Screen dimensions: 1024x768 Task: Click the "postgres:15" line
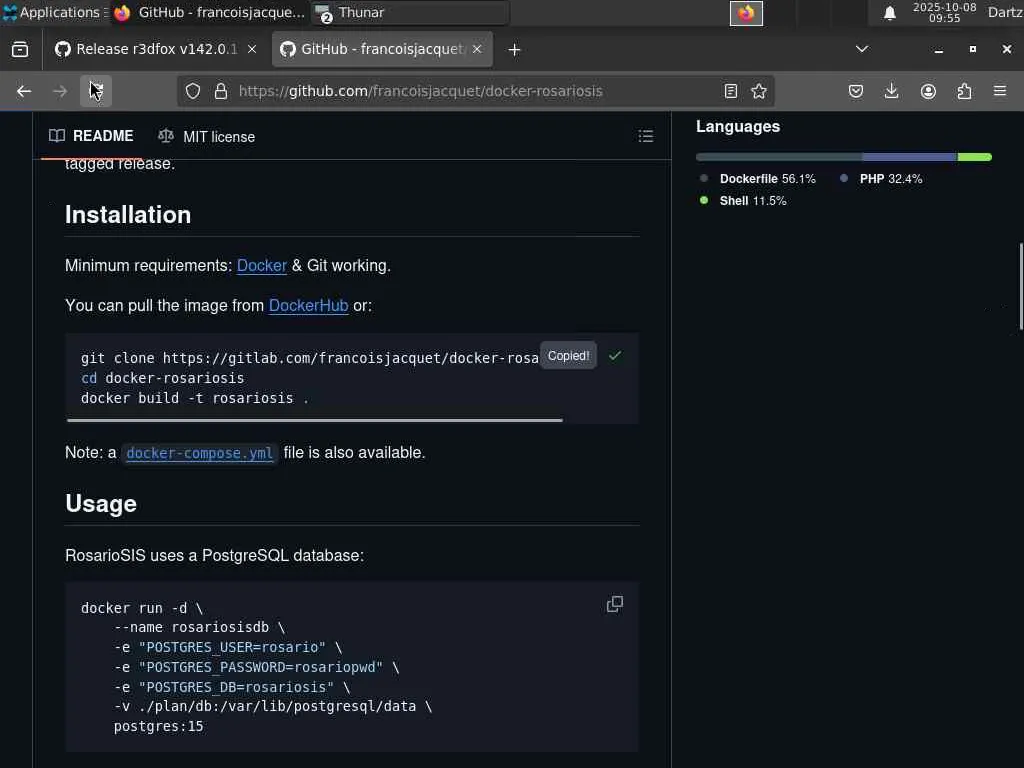[159, 726]
